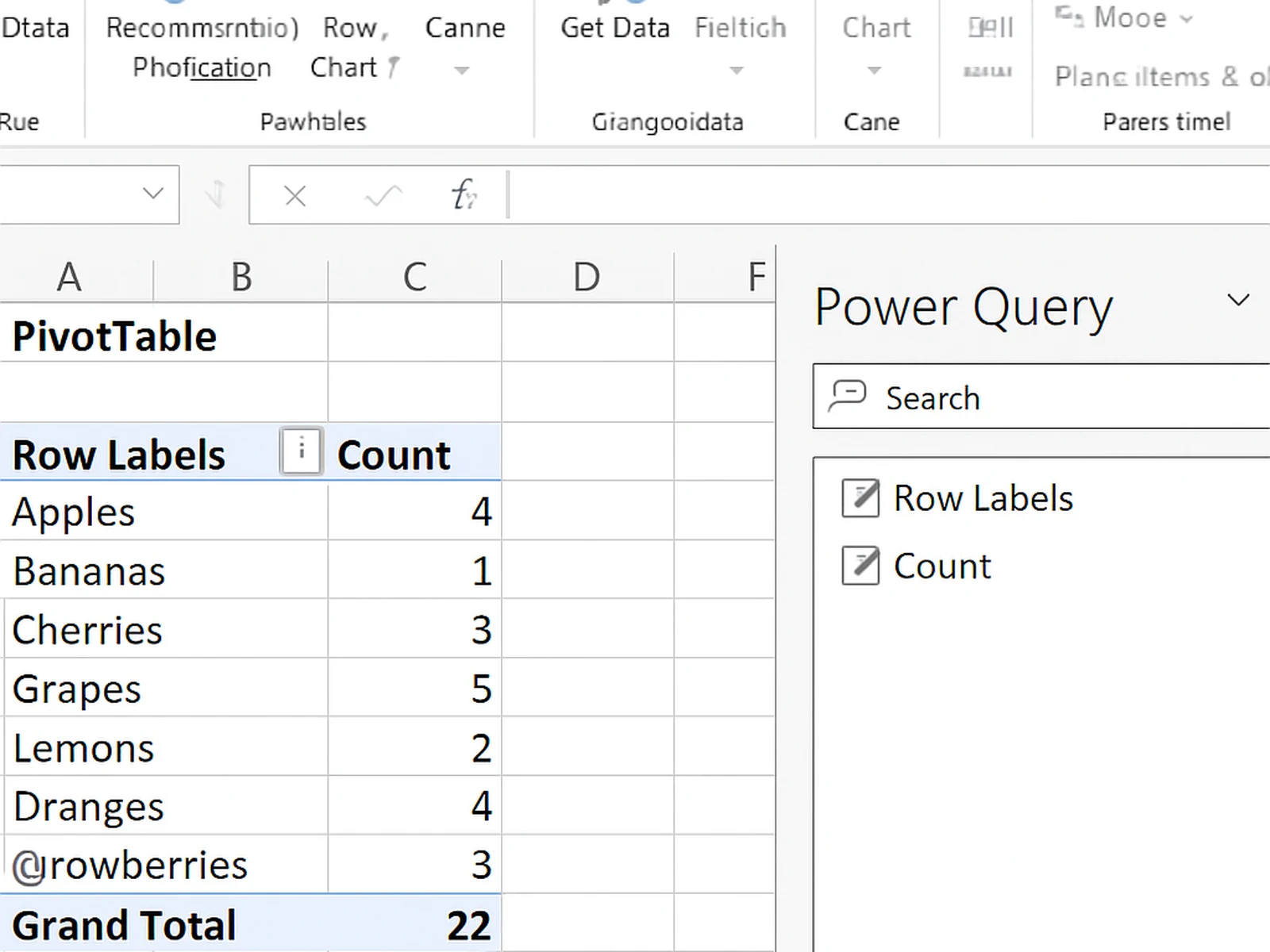Click the filter button beside Row Labels header
This screenshot has width=1270, height=952.
click(302, 452)
